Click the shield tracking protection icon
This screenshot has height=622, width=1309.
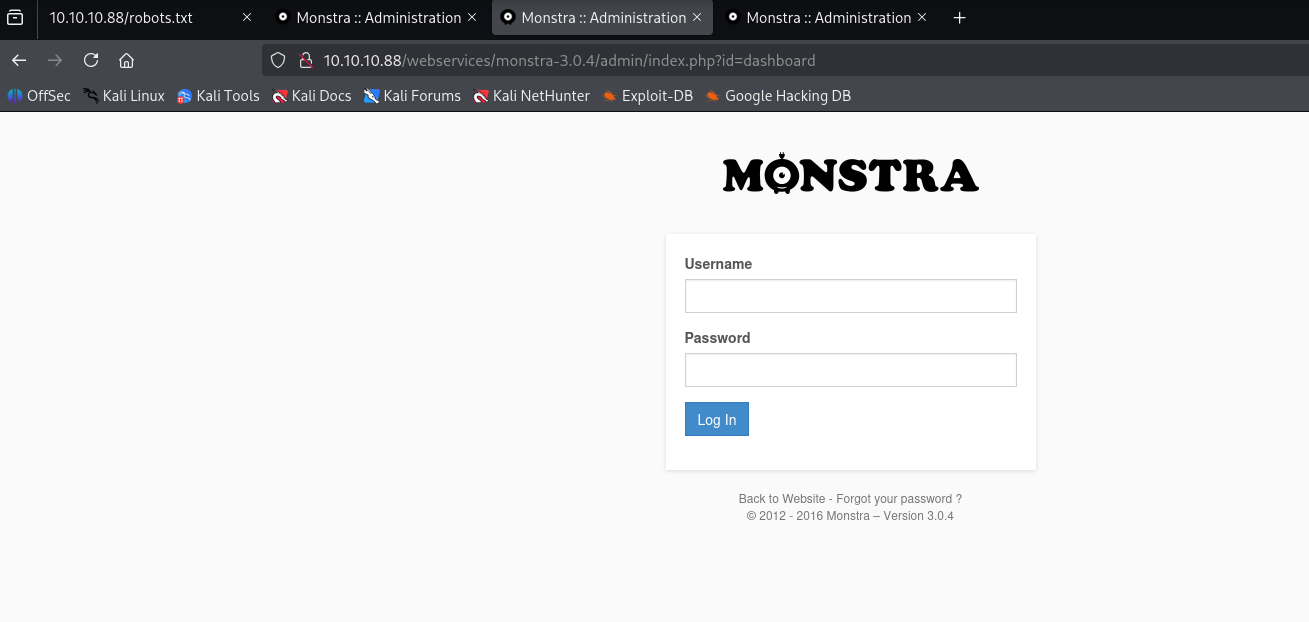[279, 60]
